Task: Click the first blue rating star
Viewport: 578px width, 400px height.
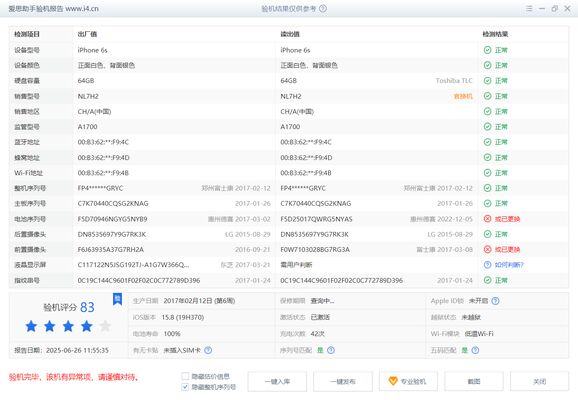Action: pyautogui.click(x=31, y=326)
